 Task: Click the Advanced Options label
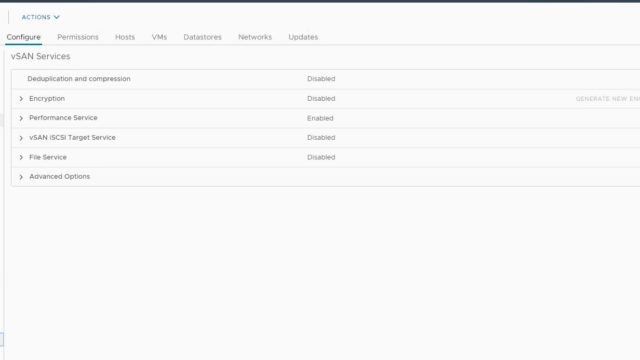60,176
